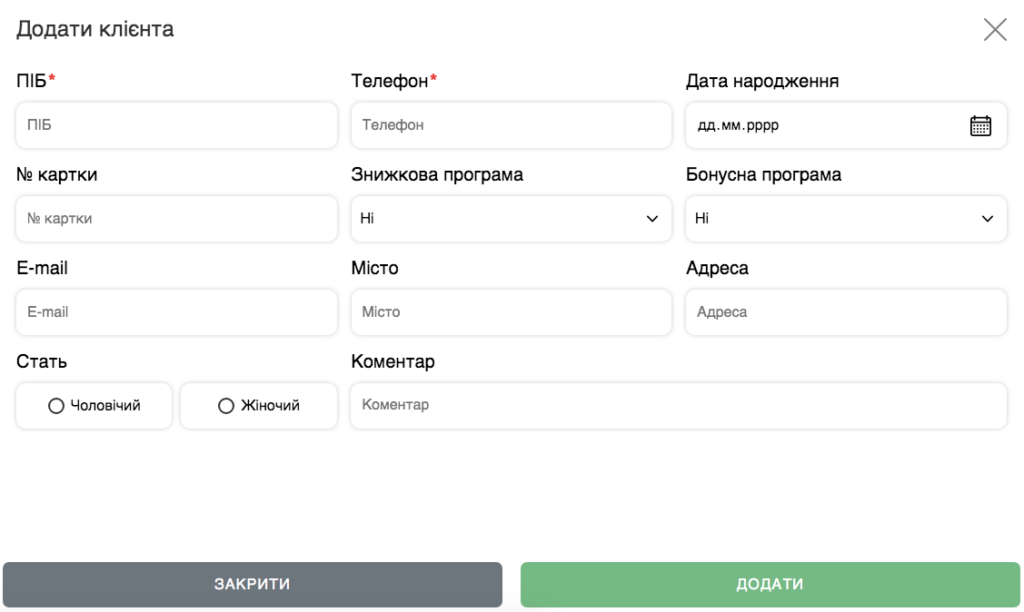Click into the Телефон input field
This screenshot has width=1024, height=612.
pos(510,126)
